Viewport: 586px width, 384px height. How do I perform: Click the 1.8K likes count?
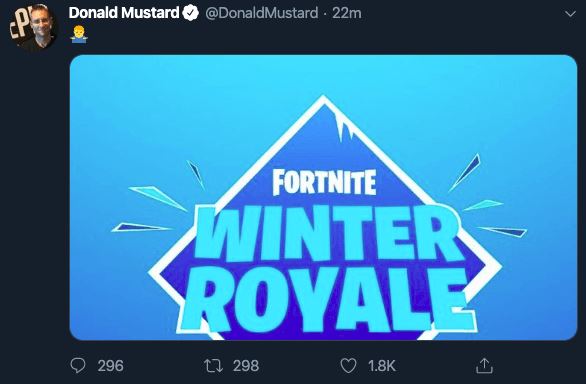pyautogui.click(x=382, y=366)
